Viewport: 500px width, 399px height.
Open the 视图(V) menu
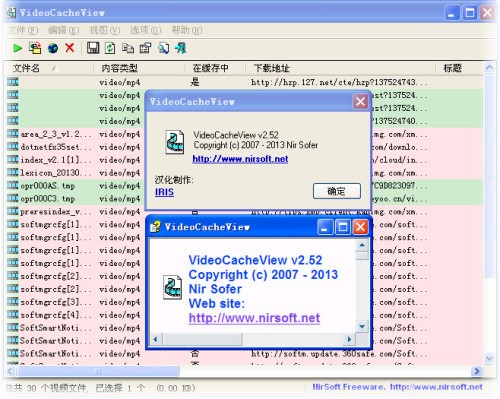(x=105, y=30)
